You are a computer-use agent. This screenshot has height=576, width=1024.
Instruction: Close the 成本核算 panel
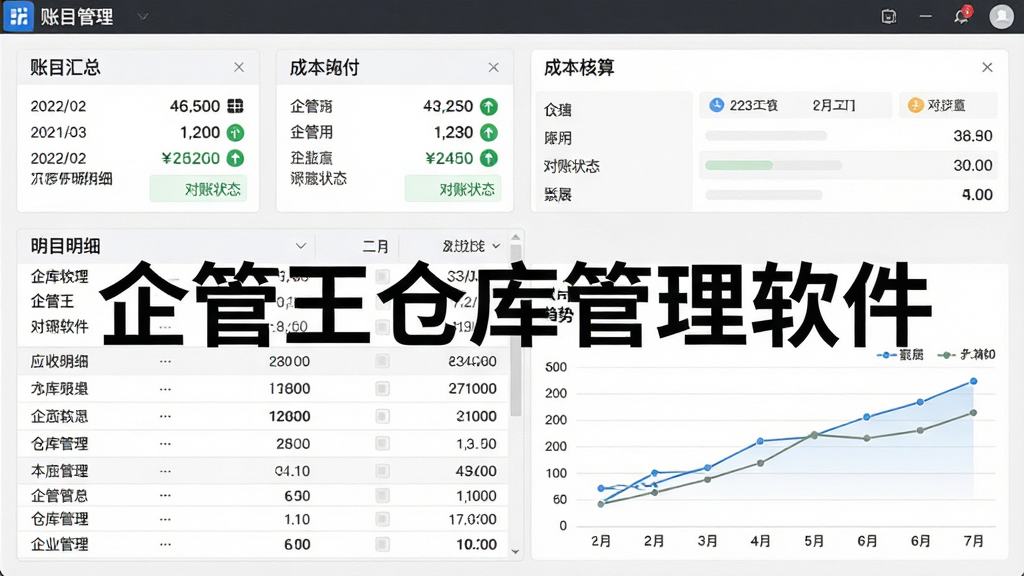pyautogui.click(x=987, y=67)
